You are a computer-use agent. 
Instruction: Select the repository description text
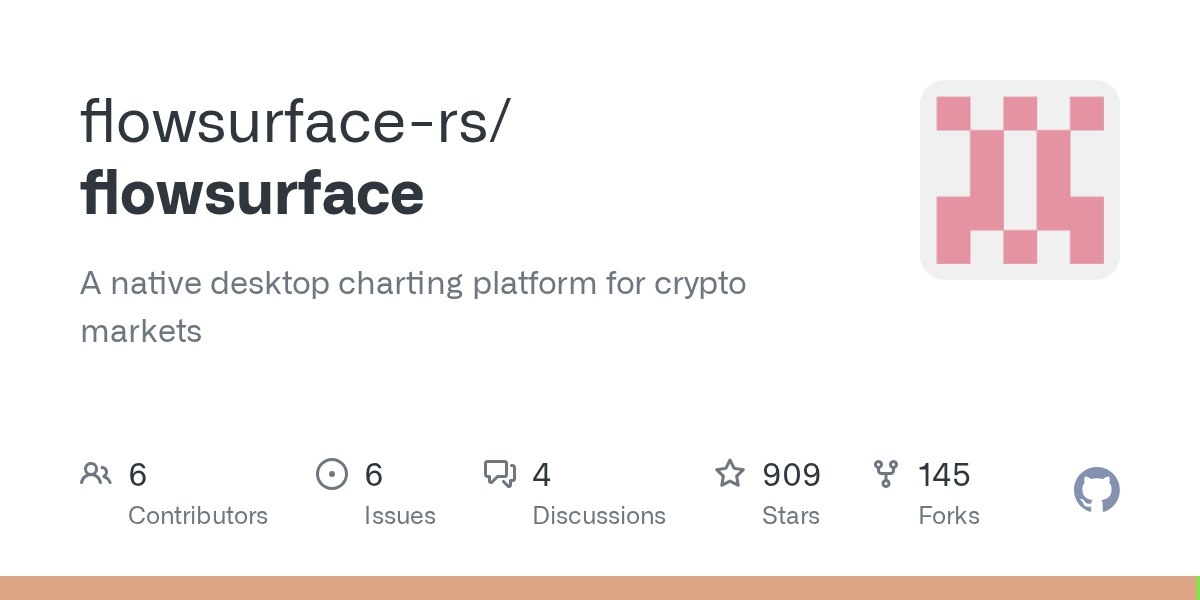413,307
